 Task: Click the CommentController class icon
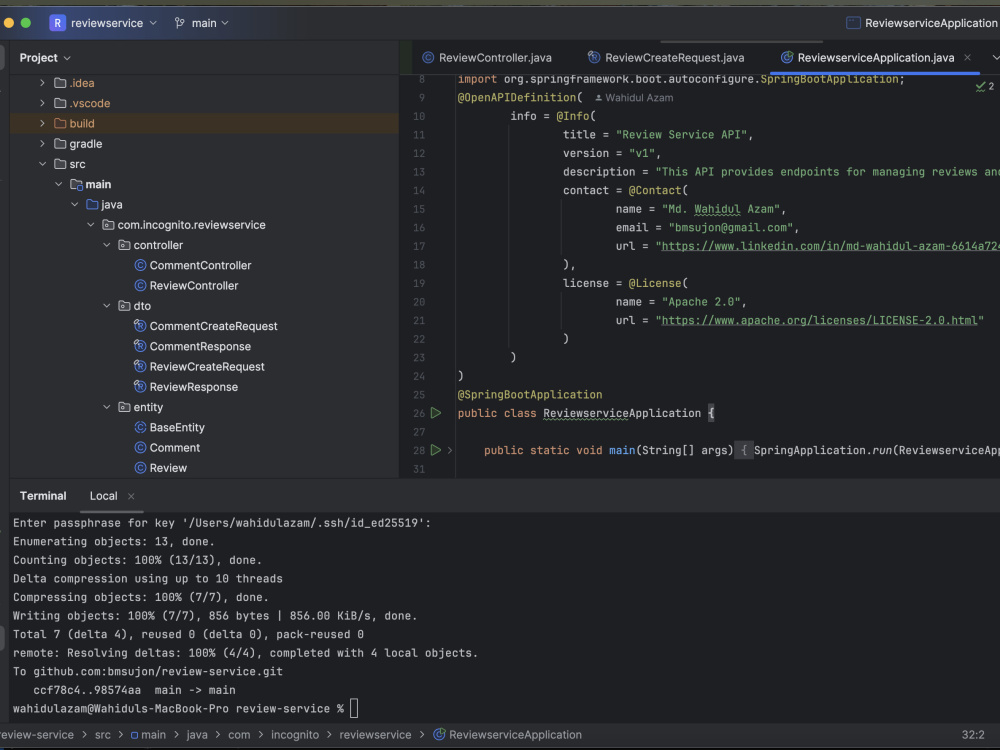pyautogui.click(x=140, y=265)
